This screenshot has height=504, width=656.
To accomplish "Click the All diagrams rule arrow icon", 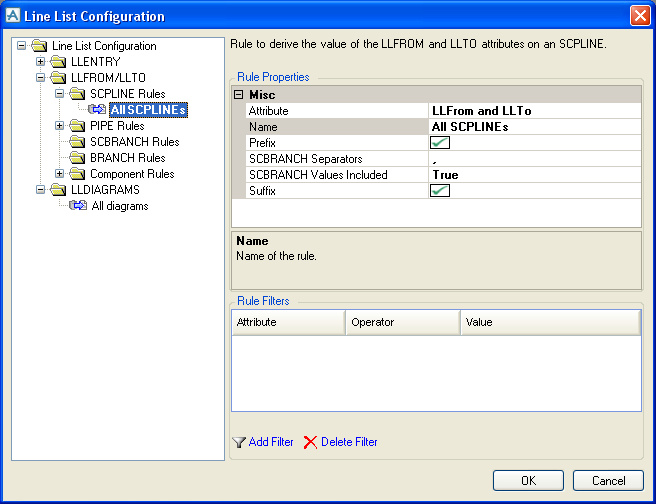I will 77,206.
